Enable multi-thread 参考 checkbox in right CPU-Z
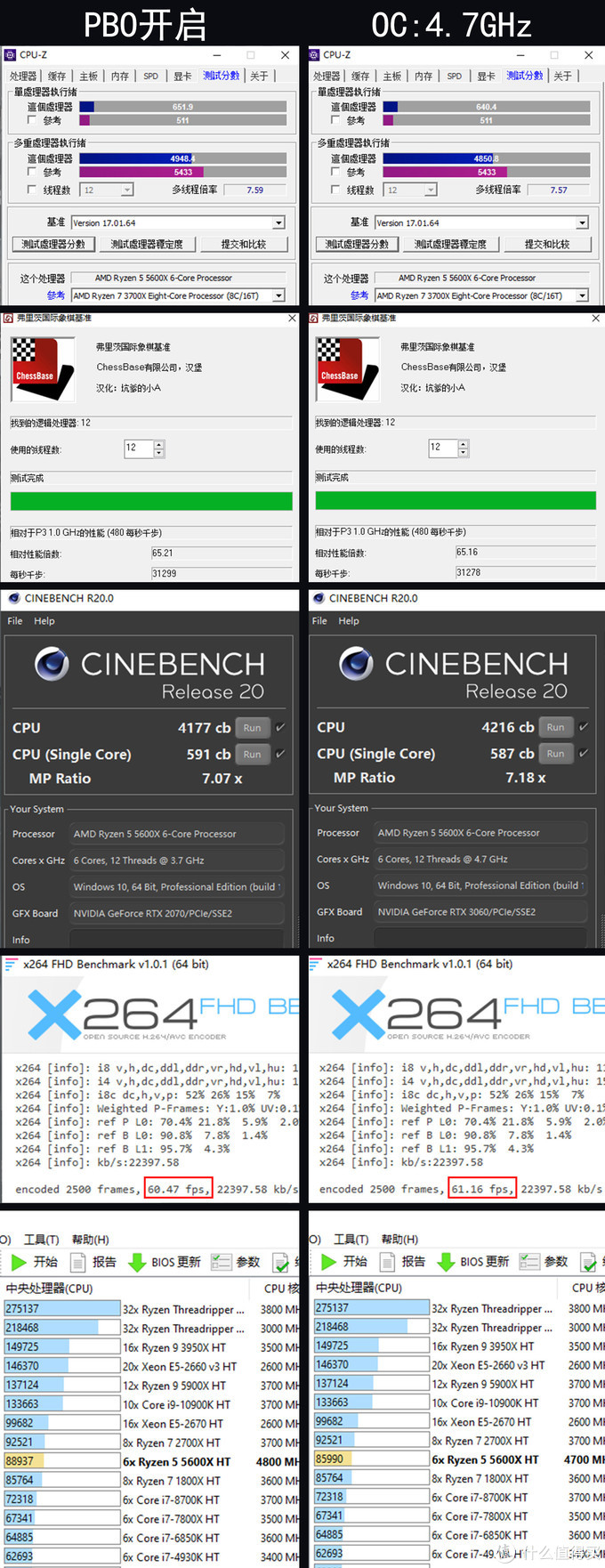The width and height of the screenshot is (605, 1568). coord(335,172)
